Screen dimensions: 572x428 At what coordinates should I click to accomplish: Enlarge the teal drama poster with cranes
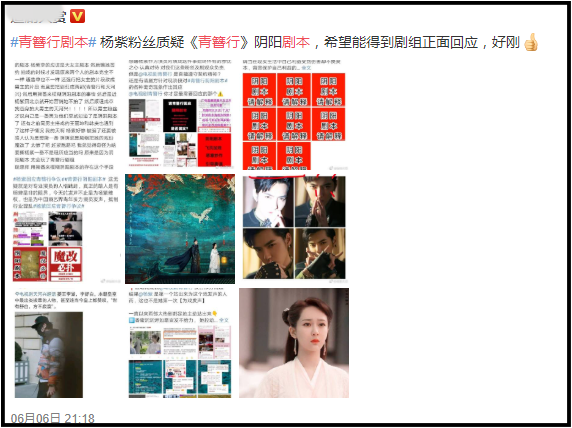(x=180, y=229)
